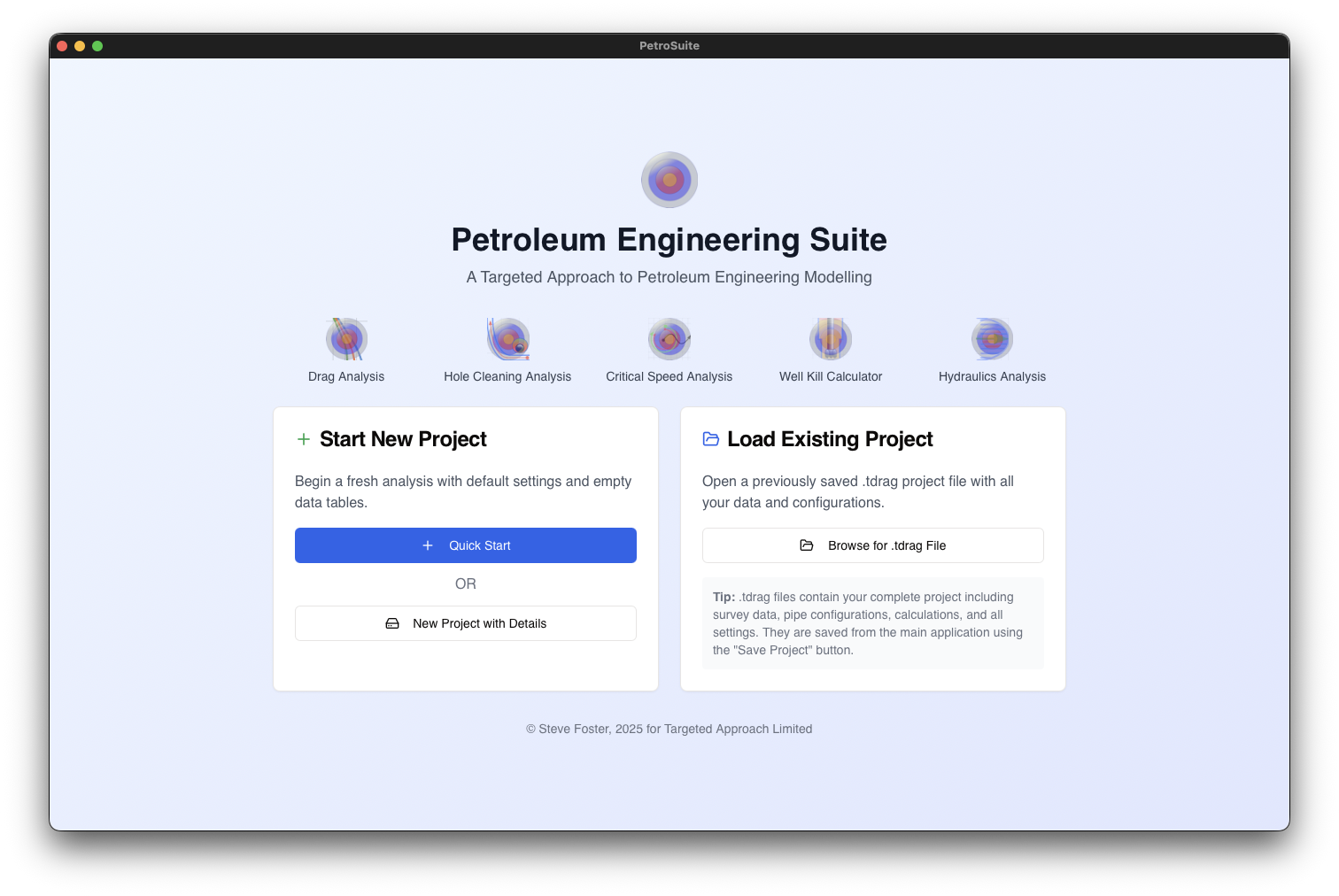1339x896 pixels.
Task: Select the Hole Cleaning Analysis icon
Action: [507, 338]
